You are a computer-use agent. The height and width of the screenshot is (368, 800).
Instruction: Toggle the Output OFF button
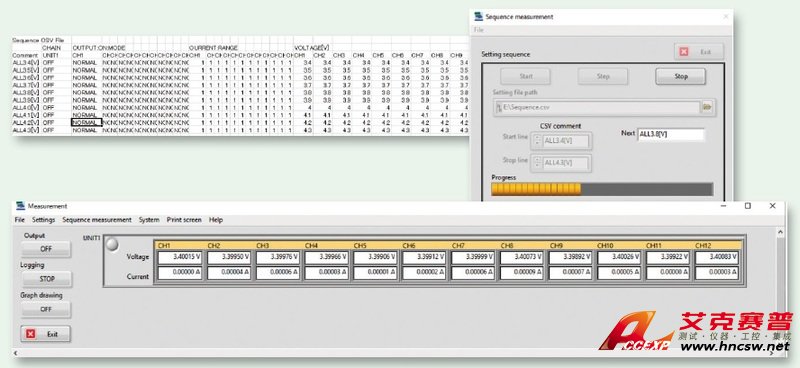[x=46, y=249]
